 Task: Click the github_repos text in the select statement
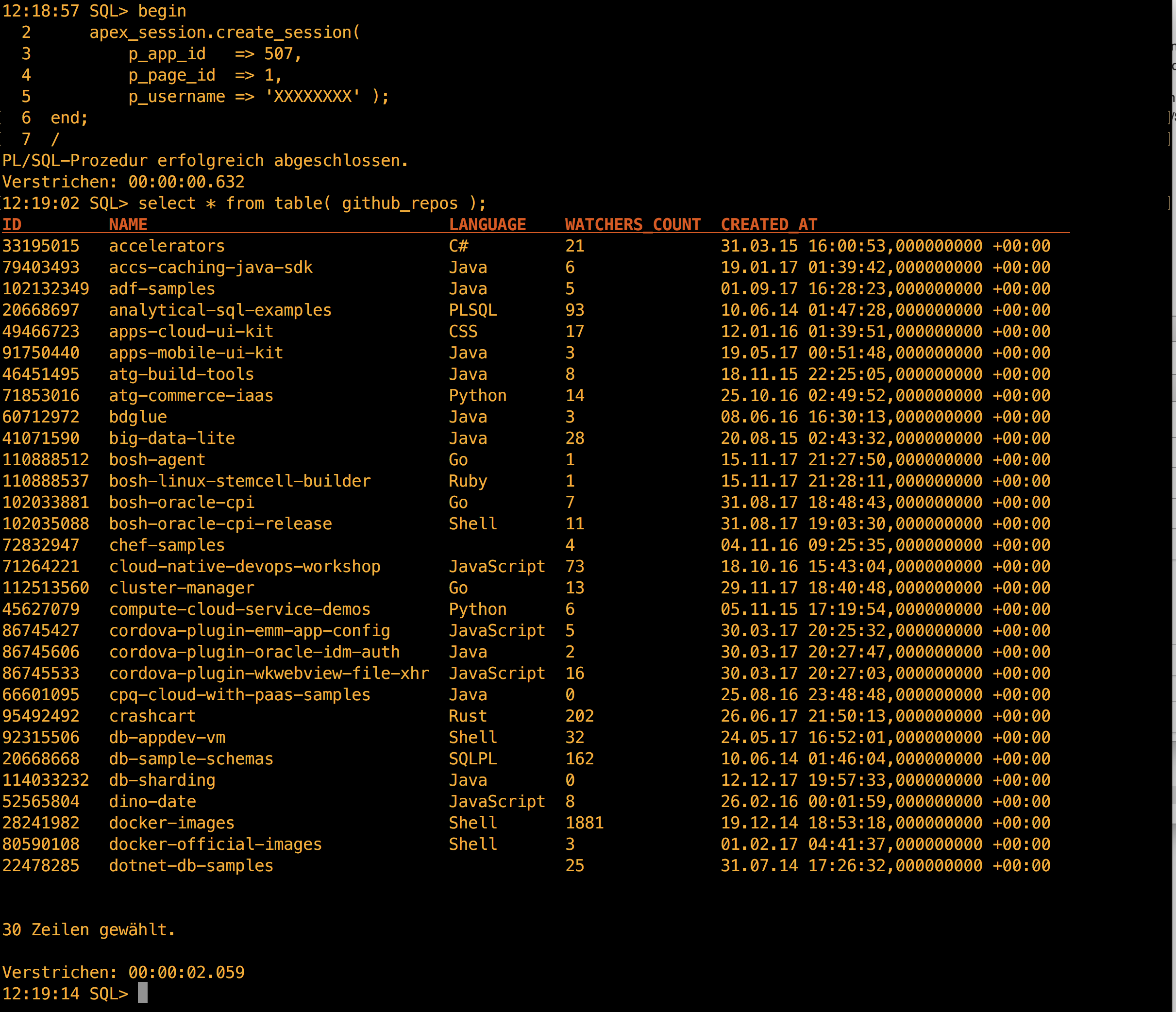click(x=400, y=203)
